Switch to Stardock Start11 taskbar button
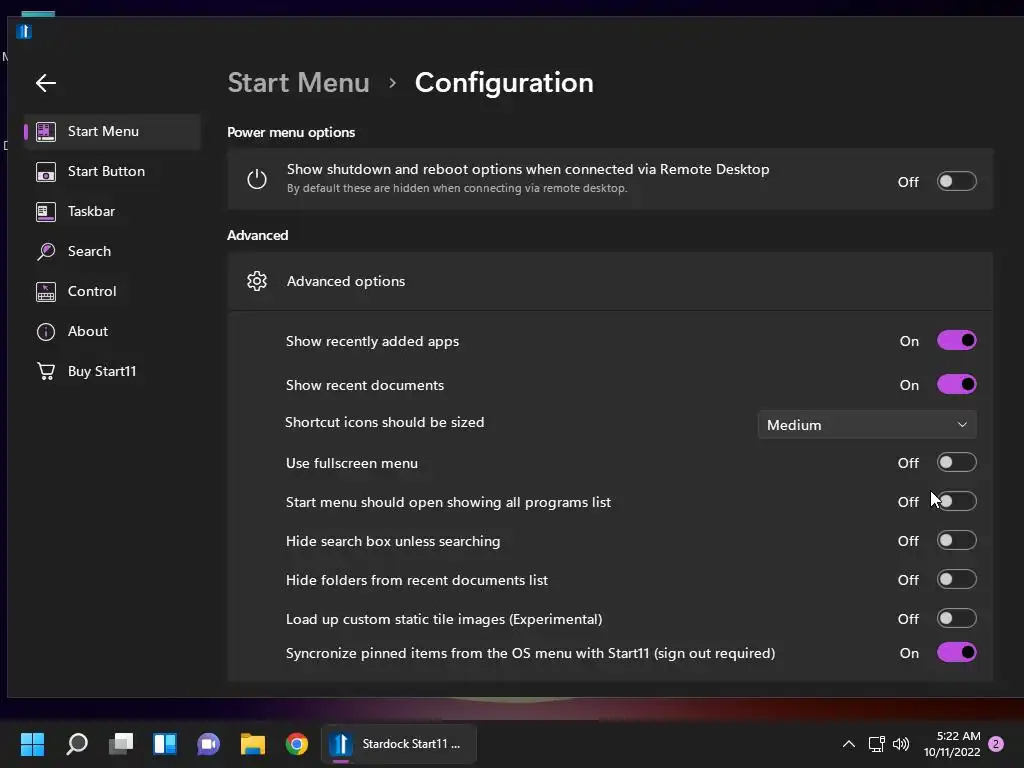This screenshot has height=768, width=1024. pos(399,744)
